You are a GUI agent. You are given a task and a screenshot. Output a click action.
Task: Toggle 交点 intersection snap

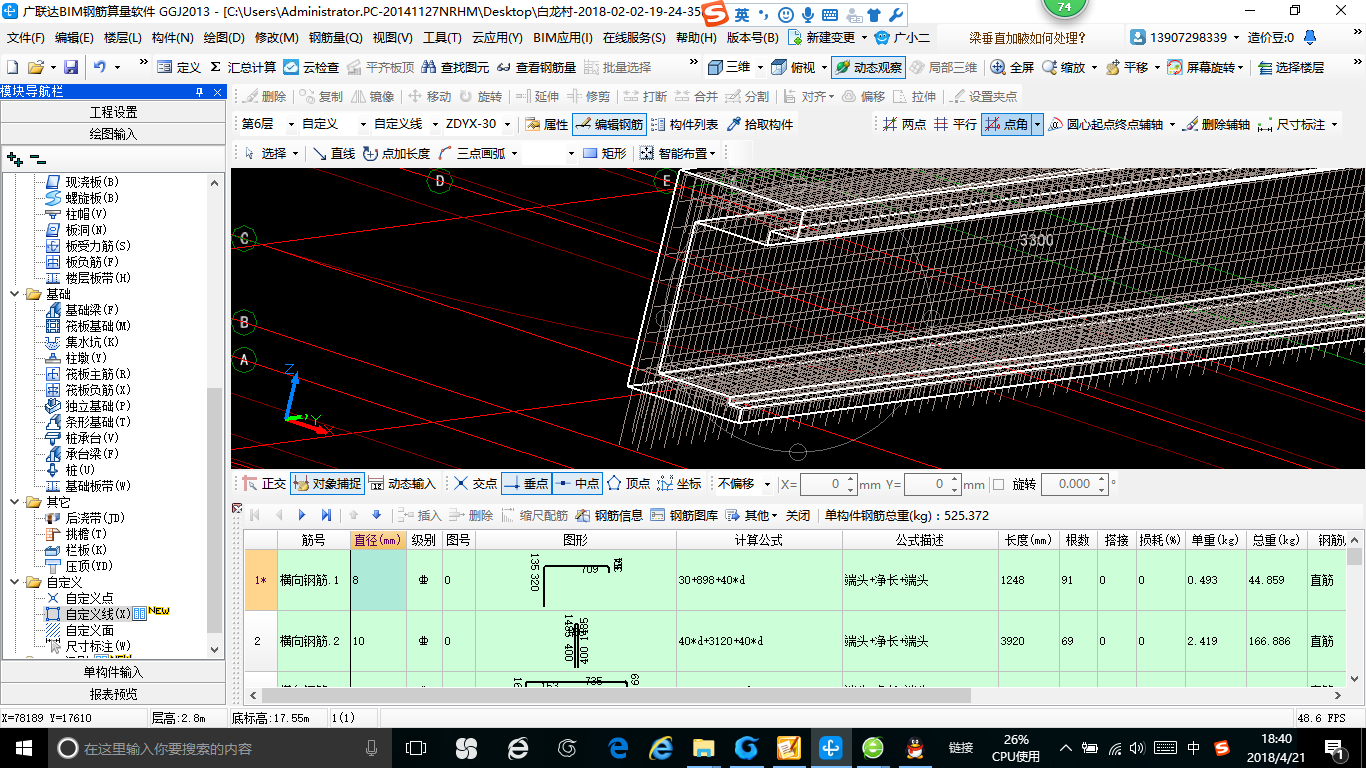point(474,483)
